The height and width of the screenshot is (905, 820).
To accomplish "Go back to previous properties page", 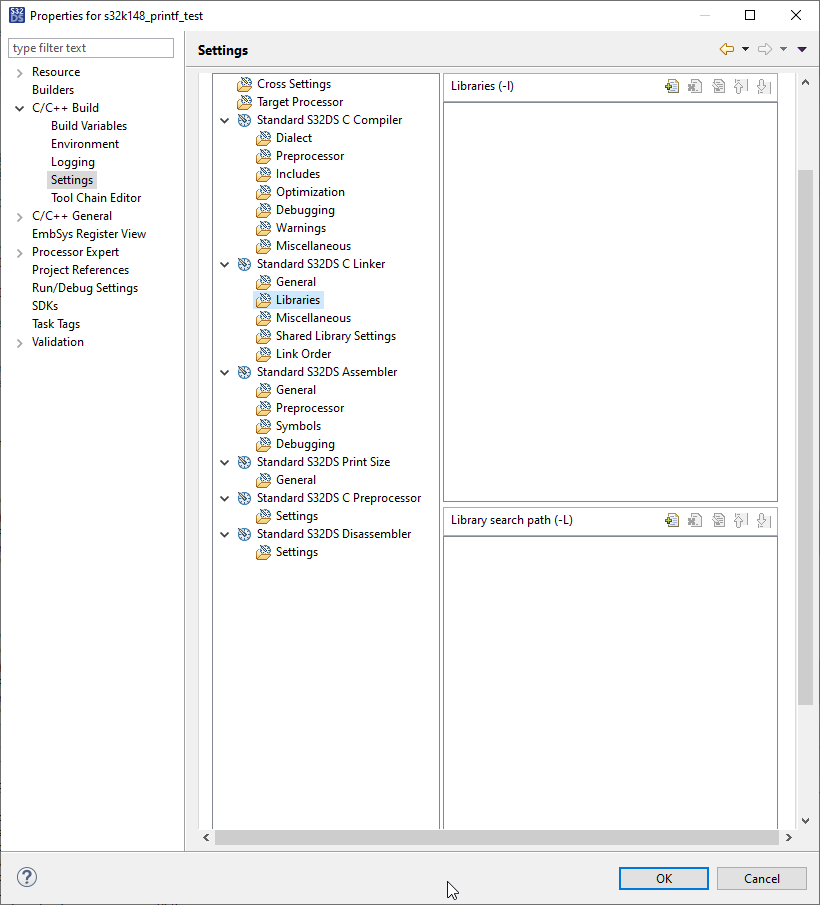I will click(x=727, y=49).
